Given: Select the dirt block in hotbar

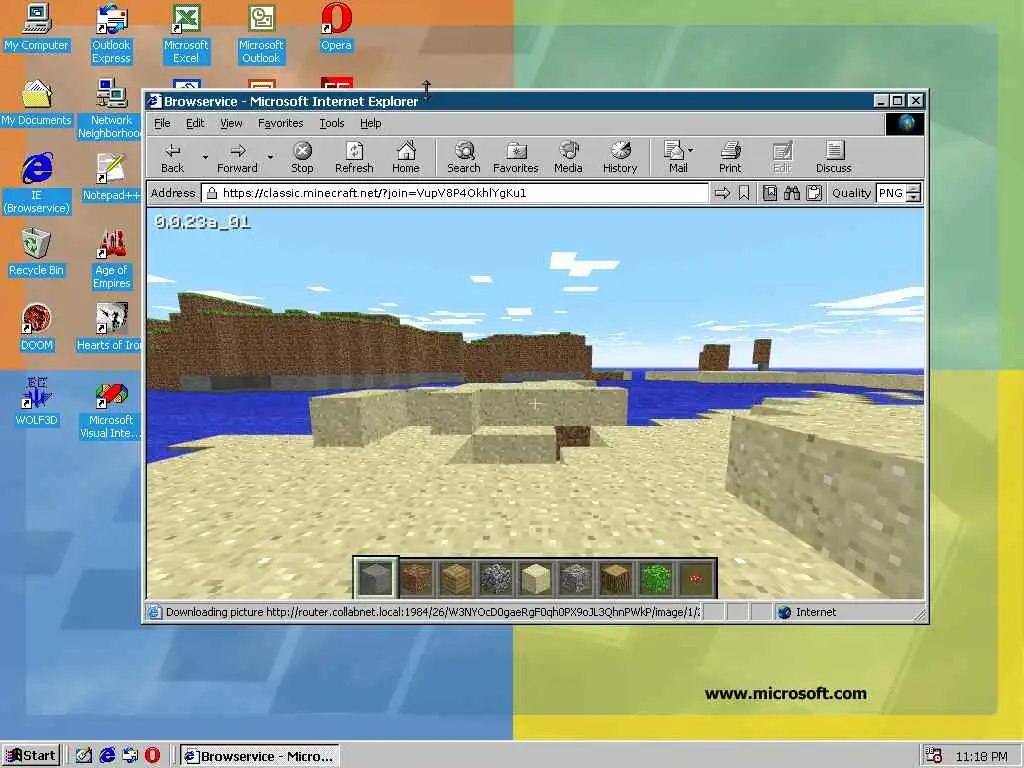Looking at the screenshot, I should (417, 578).
